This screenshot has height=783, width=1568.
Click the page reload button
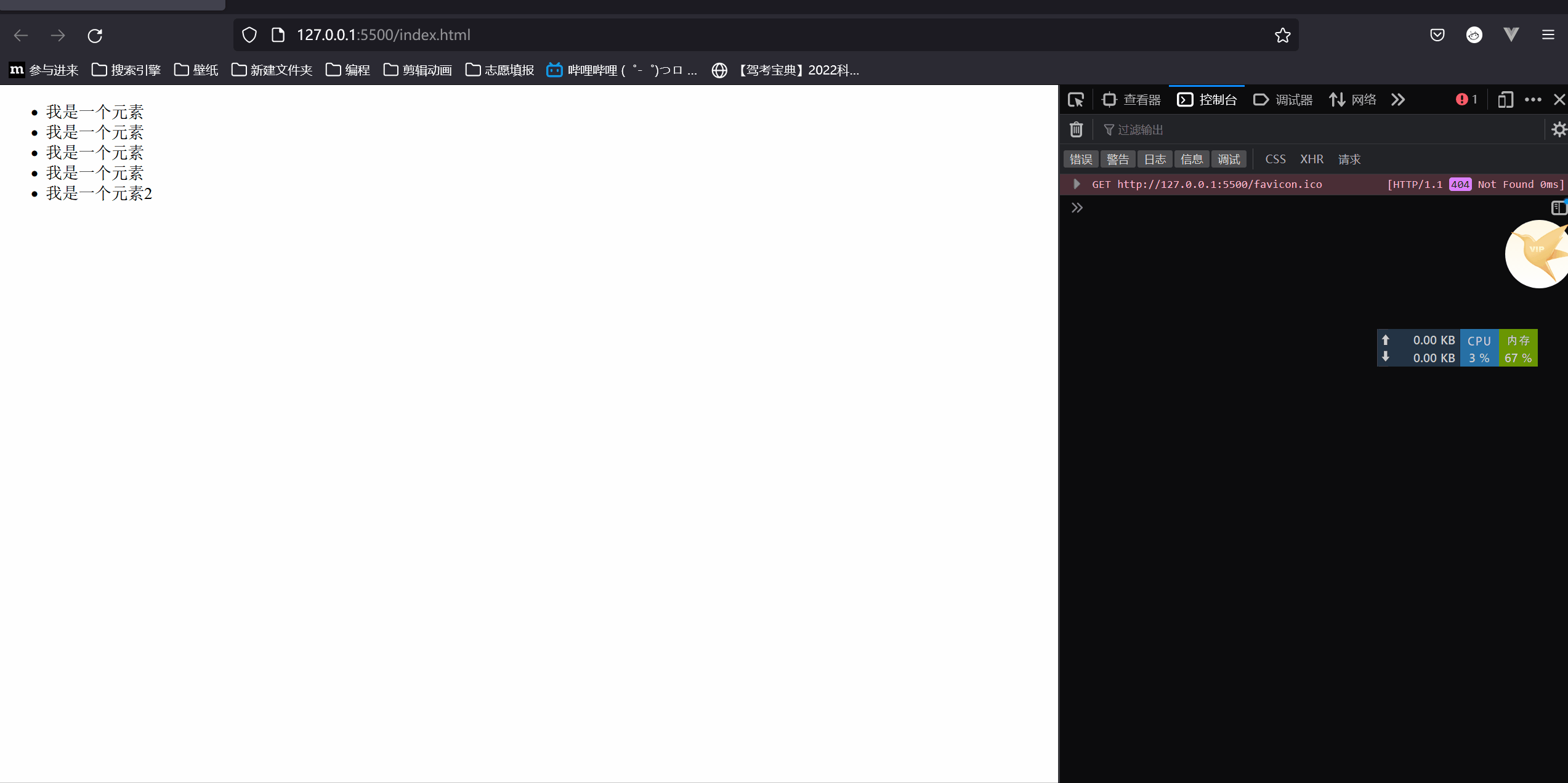(x=95, y=36)
